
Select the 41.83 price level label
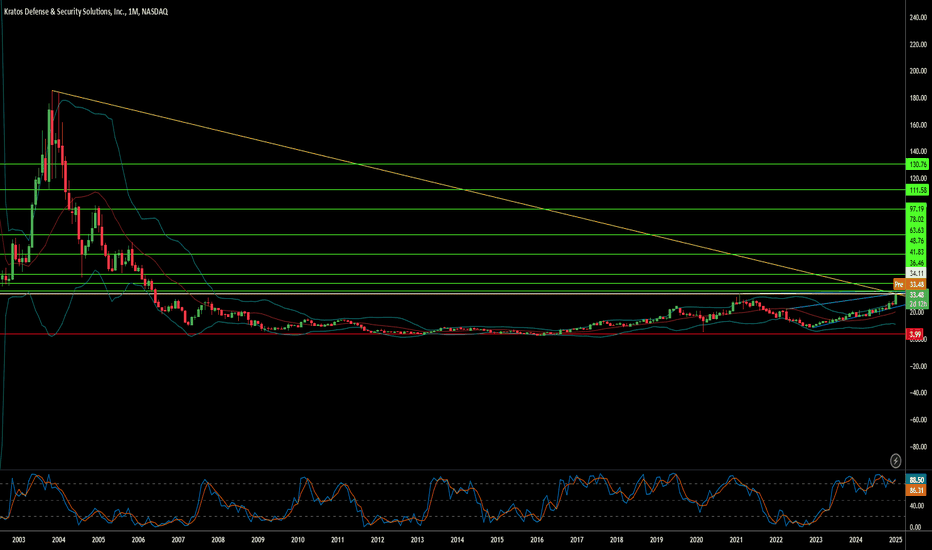(x=918, y=252)
